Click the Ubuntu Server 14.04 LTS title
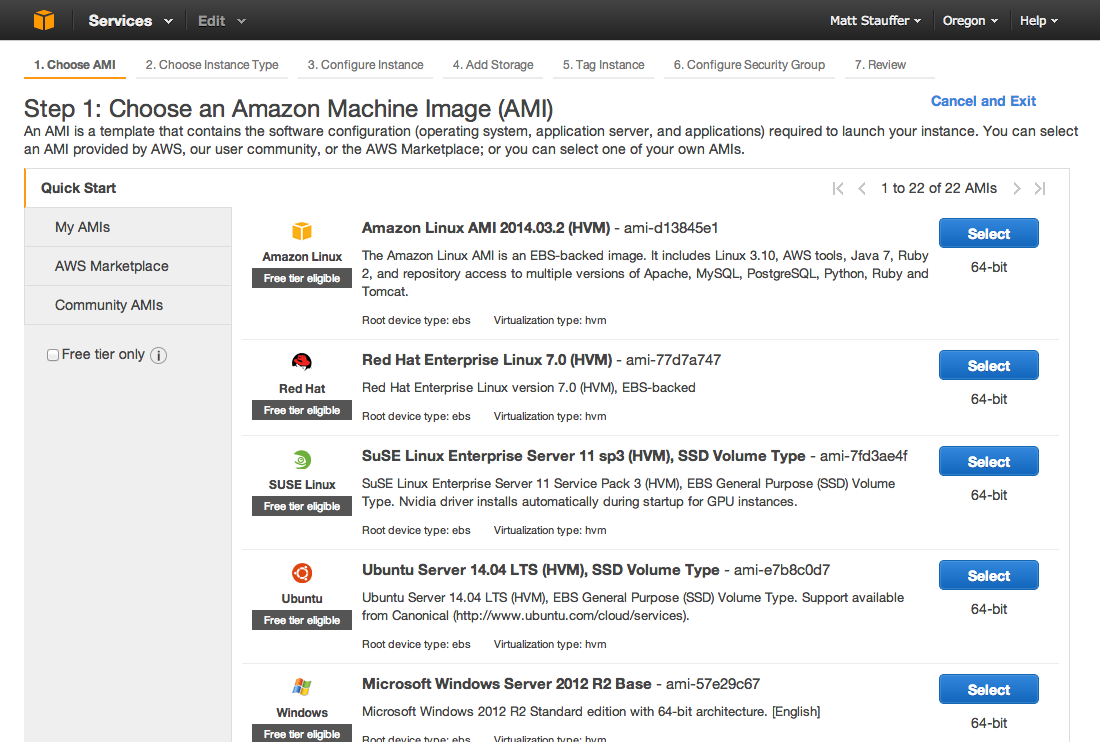 540,570
